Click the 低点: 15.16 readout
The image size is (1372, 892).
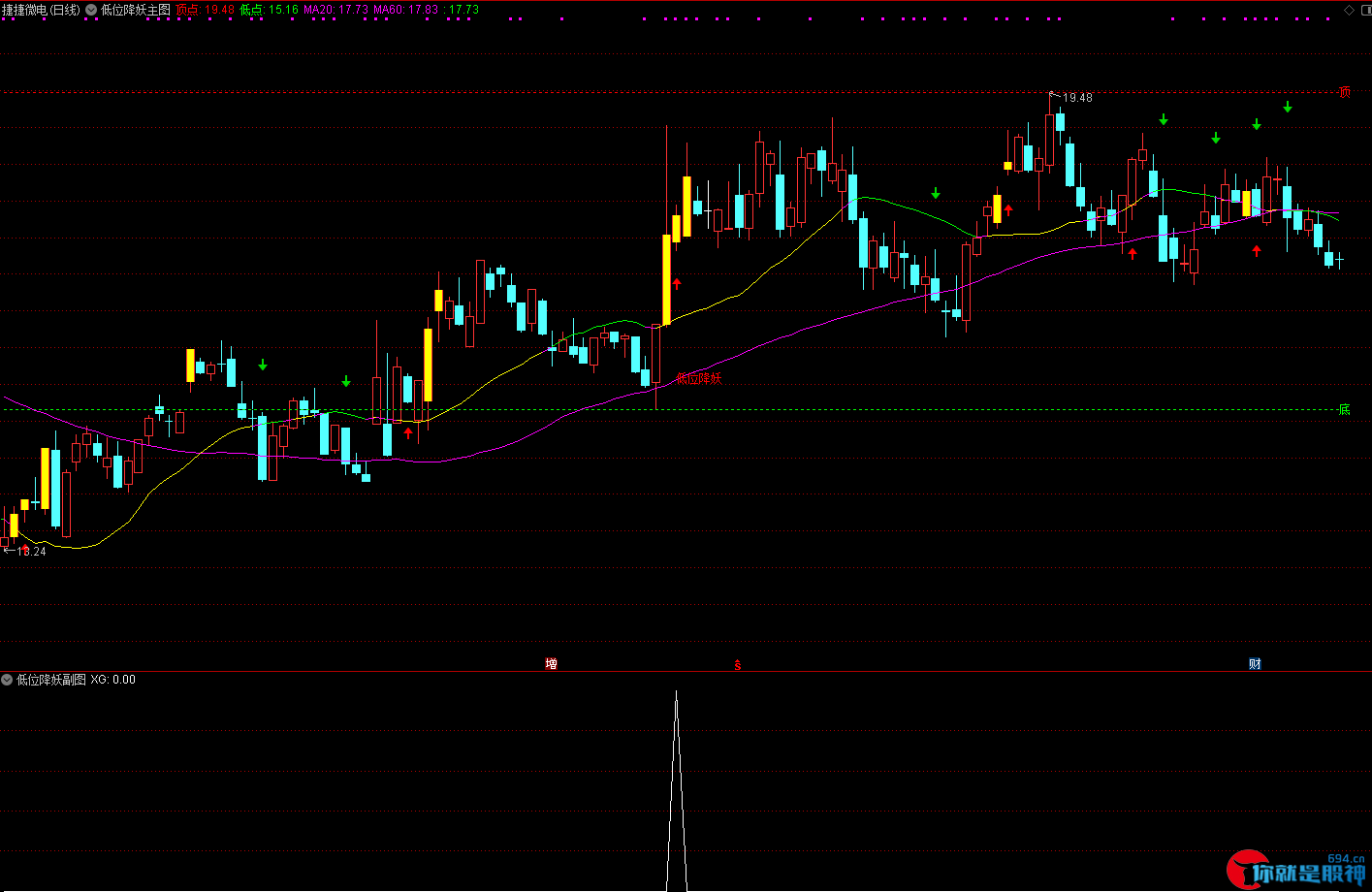pyautogui.click(x=270, y=10)
